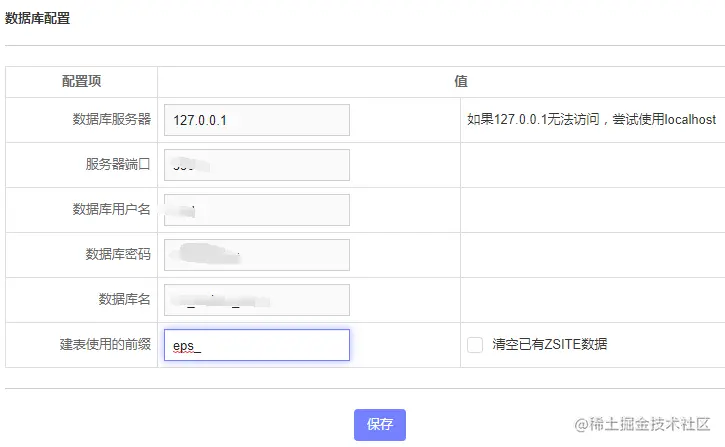
Task: Click the 建表使用的前缀 row label
Action: 105,345
